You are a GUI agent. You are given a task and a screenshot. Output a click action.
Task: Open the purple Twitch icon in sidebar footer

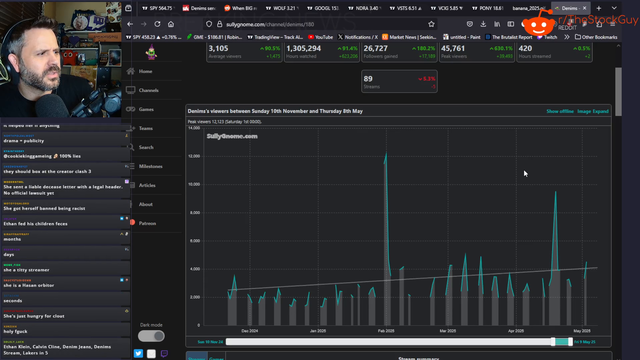coord(164,353)
